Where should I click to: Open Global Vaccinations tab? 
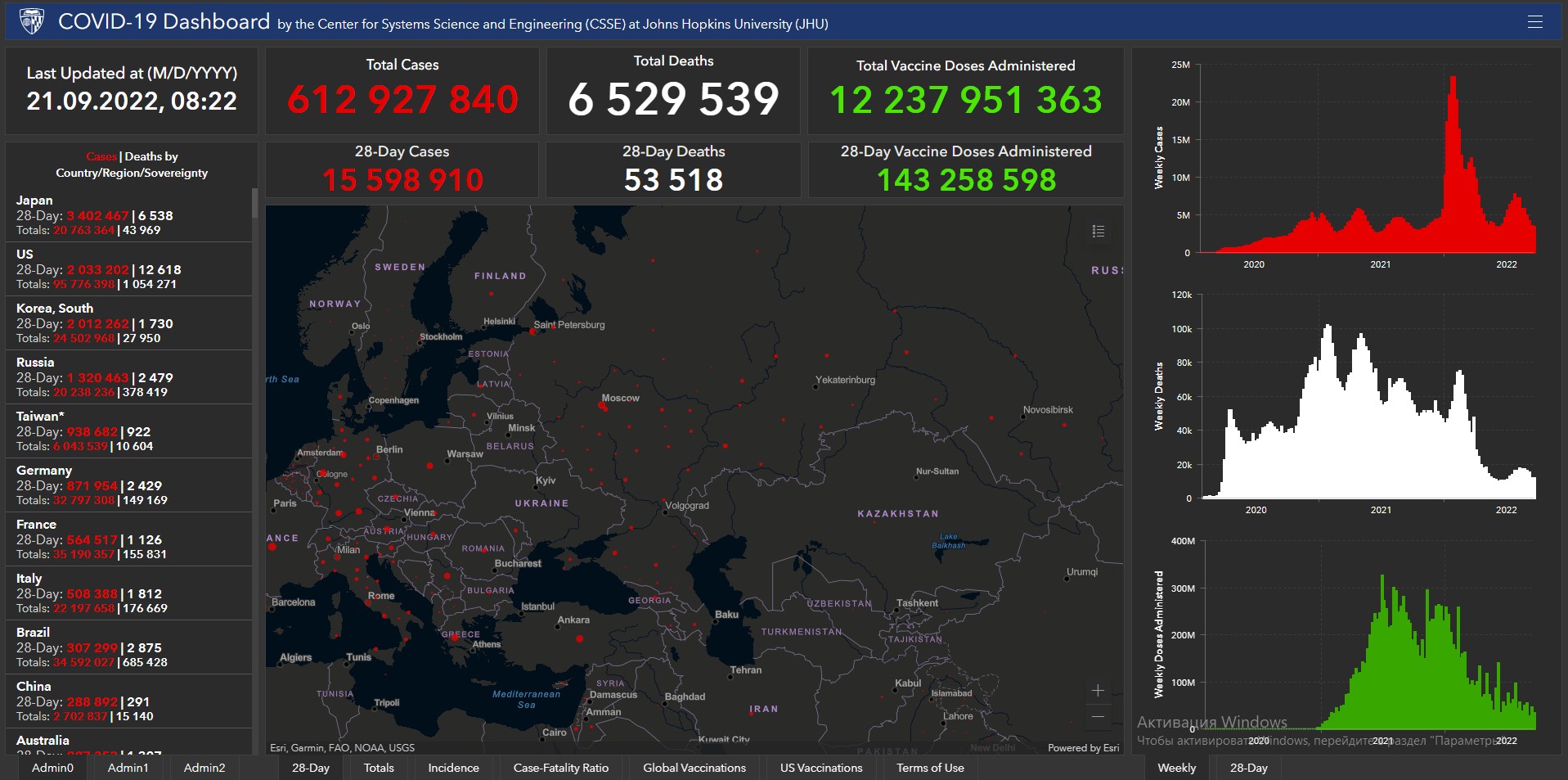[x=694, y=768]
